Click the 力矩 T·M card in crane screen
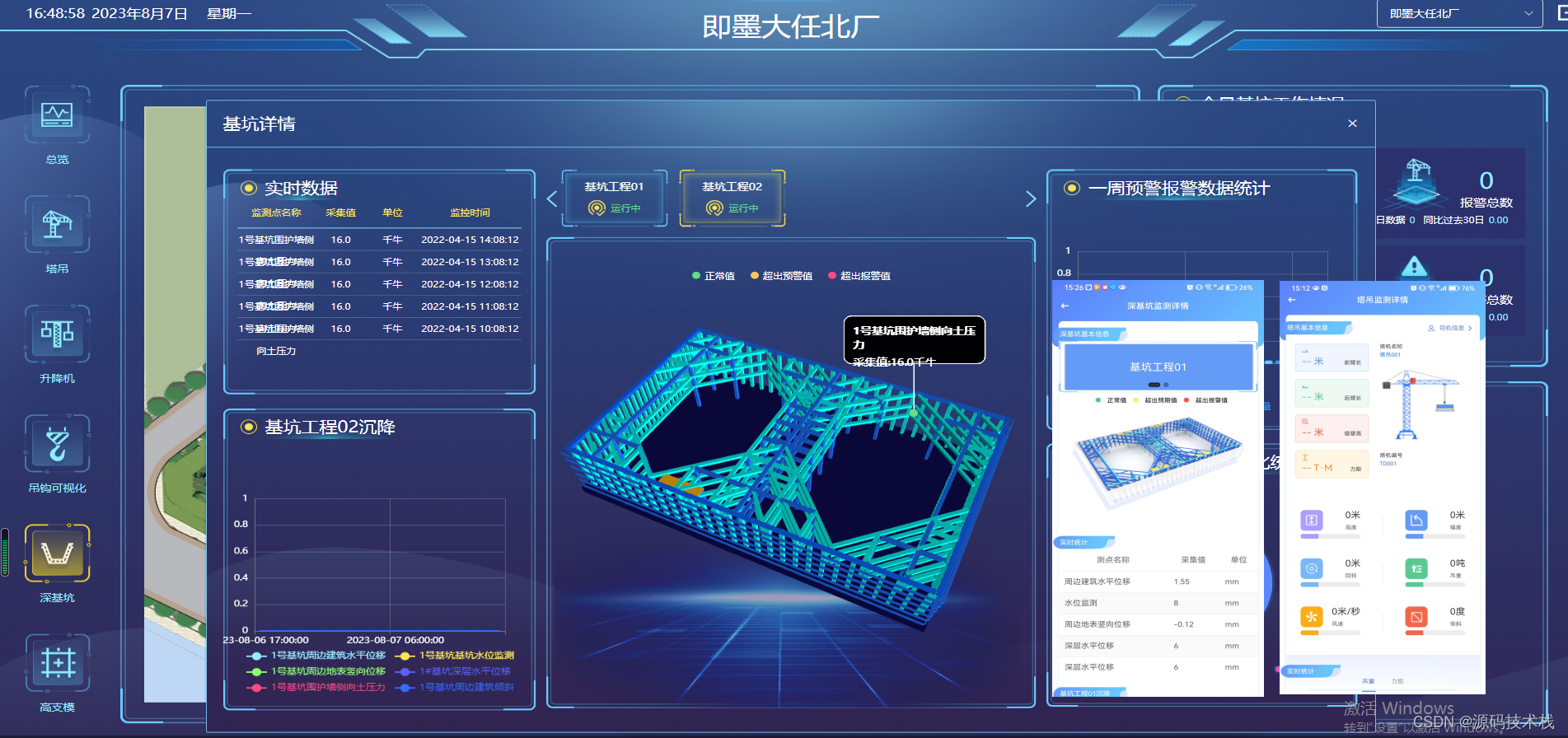This screenshot has height=738, width=1568. coord(1332,465)
